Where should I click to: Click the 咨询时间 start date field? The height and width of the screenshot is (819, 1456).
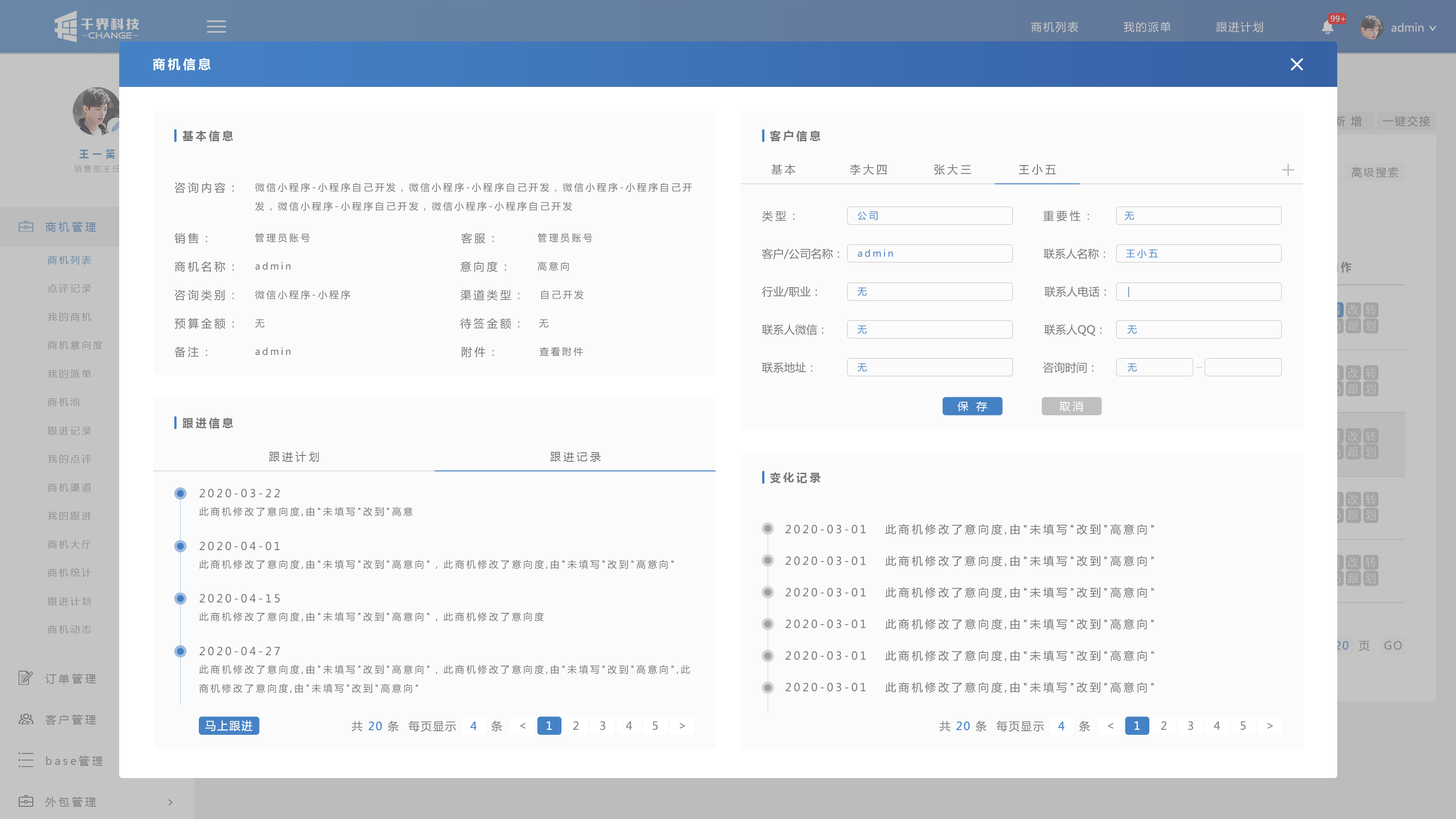[1154, 367]
